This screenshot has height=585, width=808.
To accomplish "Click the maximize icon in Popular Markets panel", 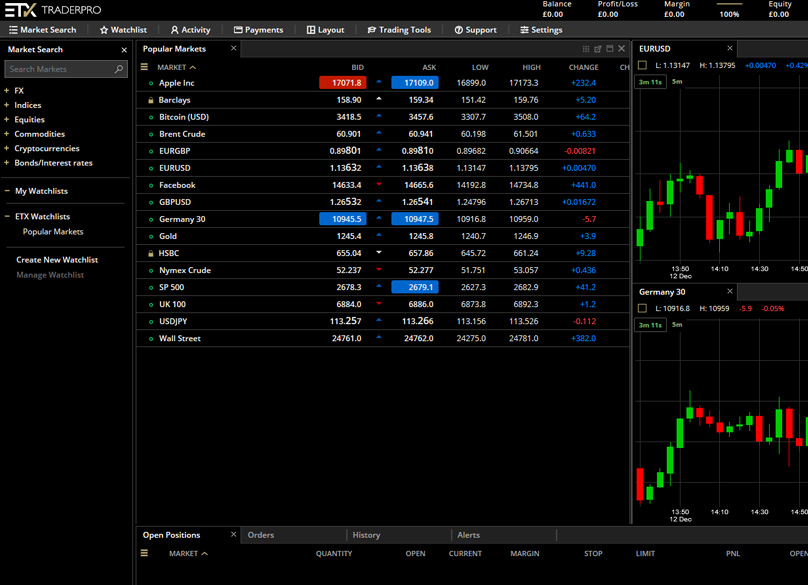I will point(610,48).
